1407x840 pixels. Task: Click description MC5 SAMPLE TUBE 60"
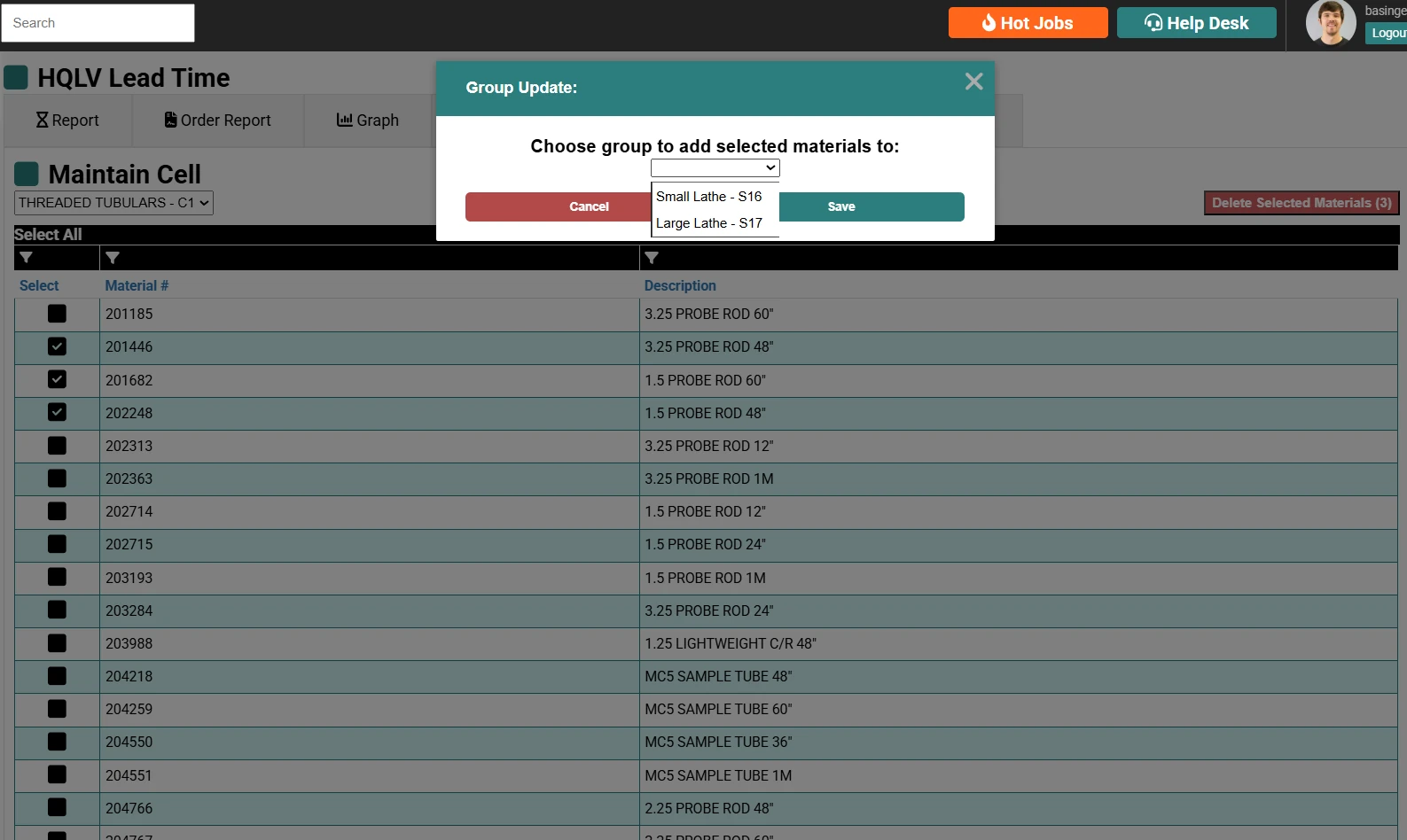point(718,709)
